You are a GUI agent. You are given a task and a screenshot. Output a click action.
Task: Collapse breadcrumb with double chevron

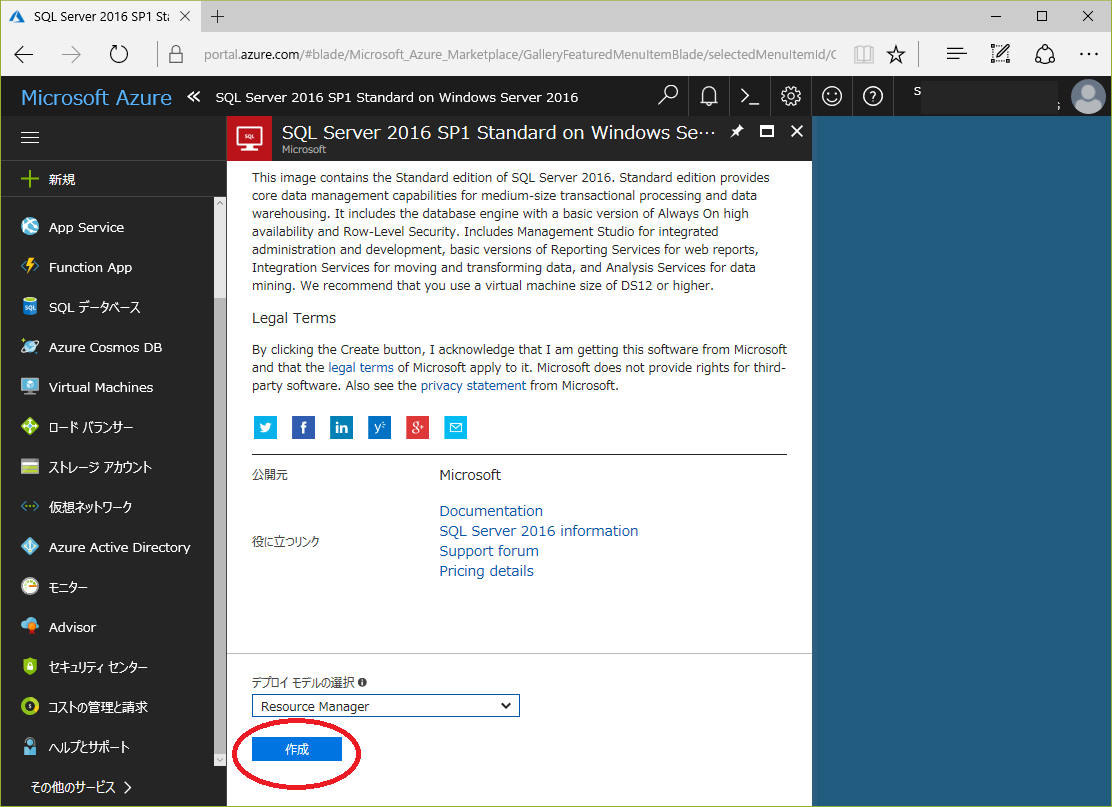click(194, 96)
